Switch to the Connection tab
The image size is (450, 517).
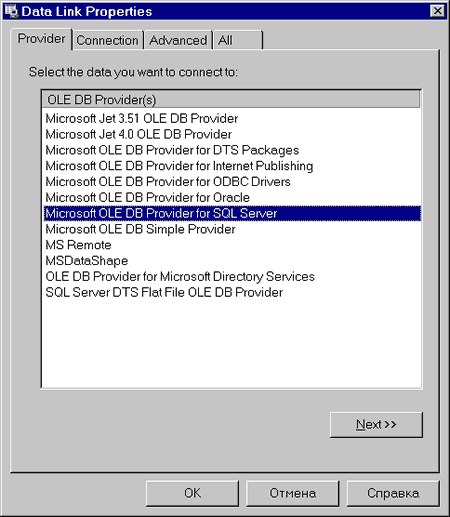107,40
